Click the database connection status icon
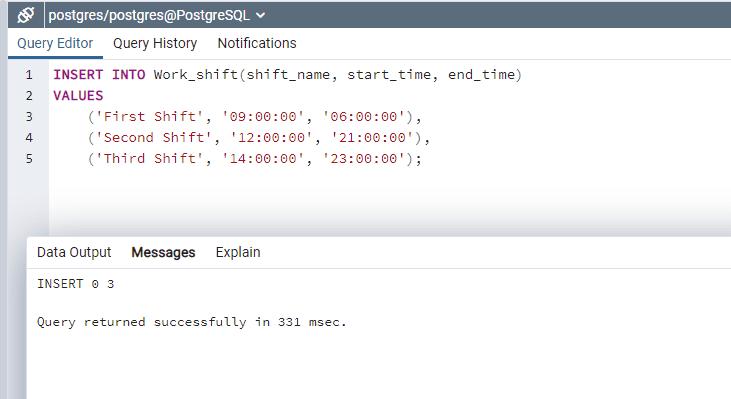731x399 pixels. 26,15
